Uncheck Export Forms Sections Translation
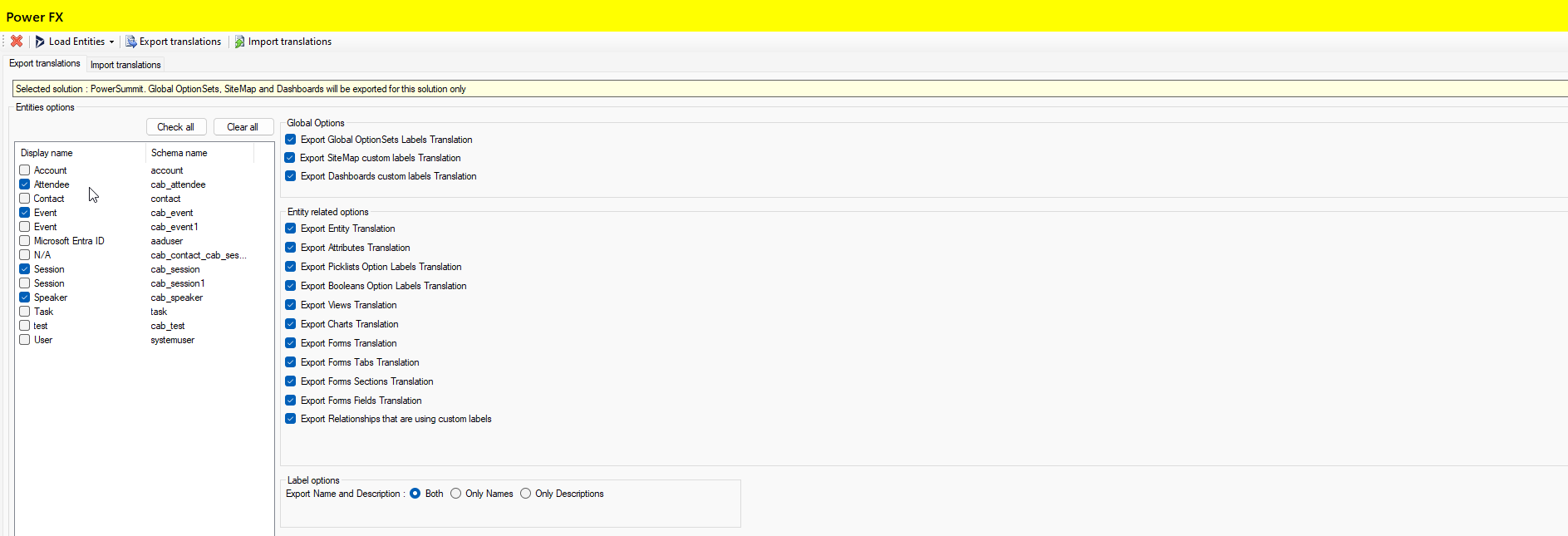This screenshot has height=536, width=1568. coord(291,381)
